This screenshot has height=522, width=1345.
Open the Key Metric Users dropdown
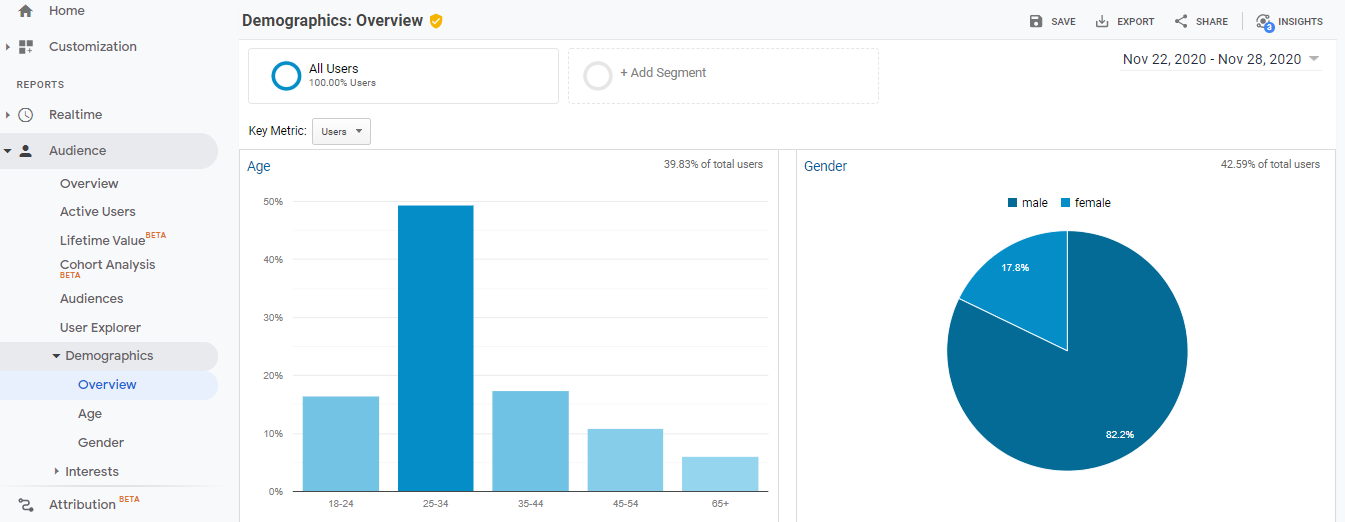[x=341, y=131]
